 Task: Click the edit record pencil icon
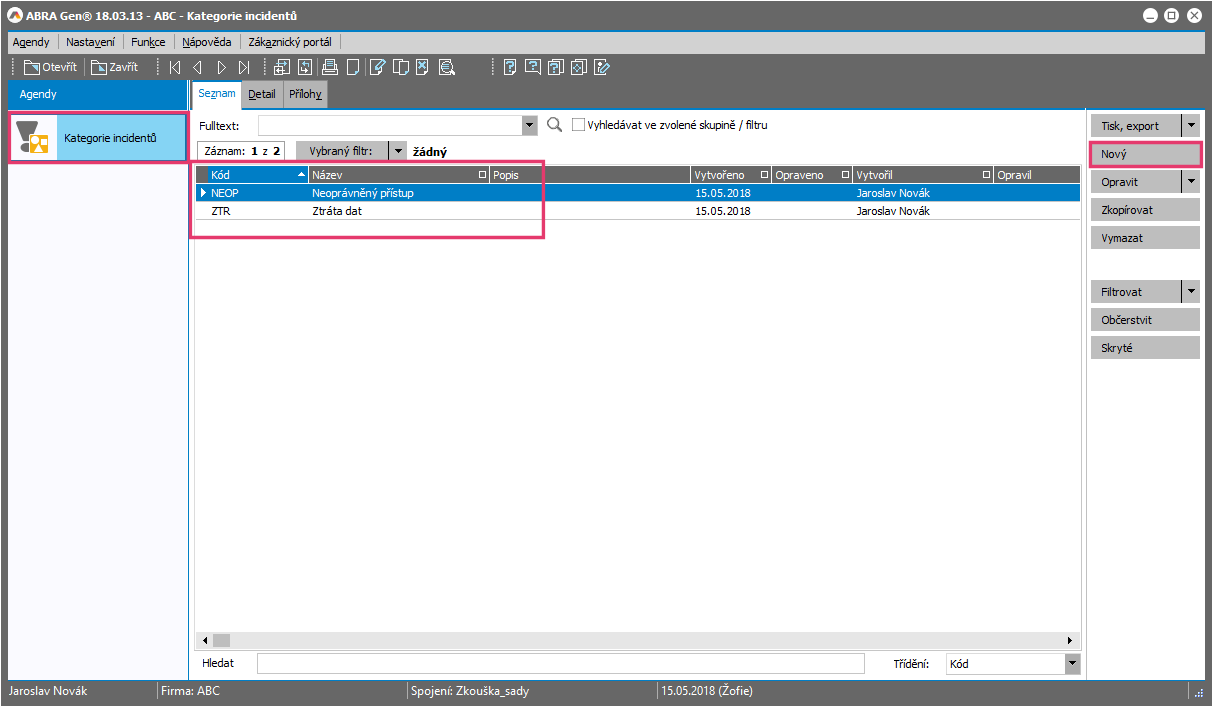pyautogui.click(x=377, y=68)
